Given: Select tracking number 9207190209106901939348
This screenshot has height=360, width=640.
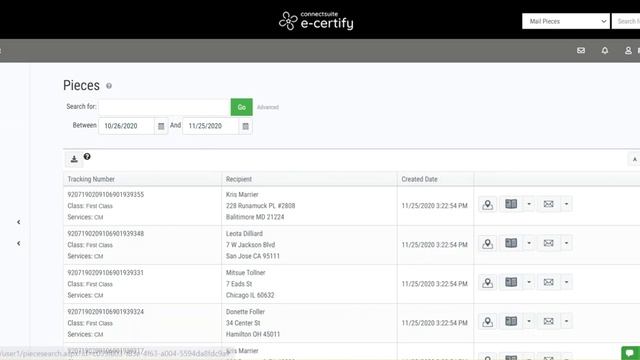Looking at the screenshot, I should click(x=106, y=234).
